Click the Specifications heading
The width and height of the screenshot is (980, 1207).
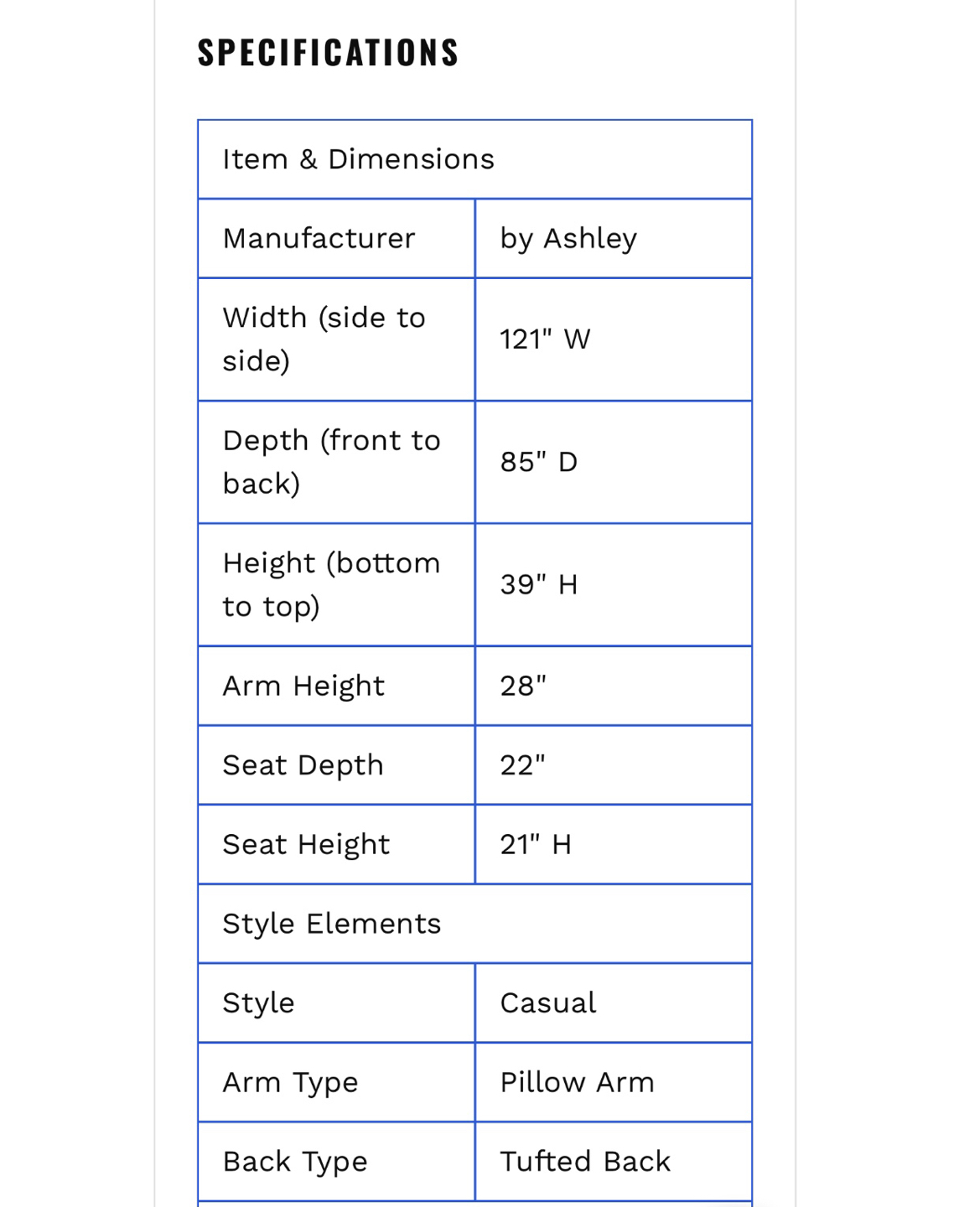[x=328, y=53]
